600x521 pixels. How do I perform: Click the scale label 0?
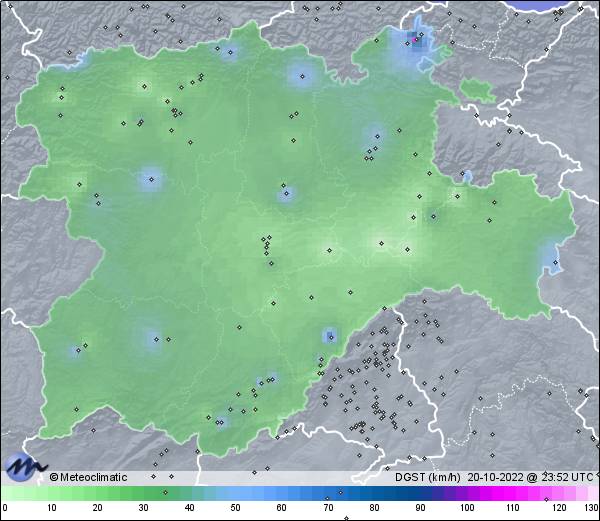[5, 508]
